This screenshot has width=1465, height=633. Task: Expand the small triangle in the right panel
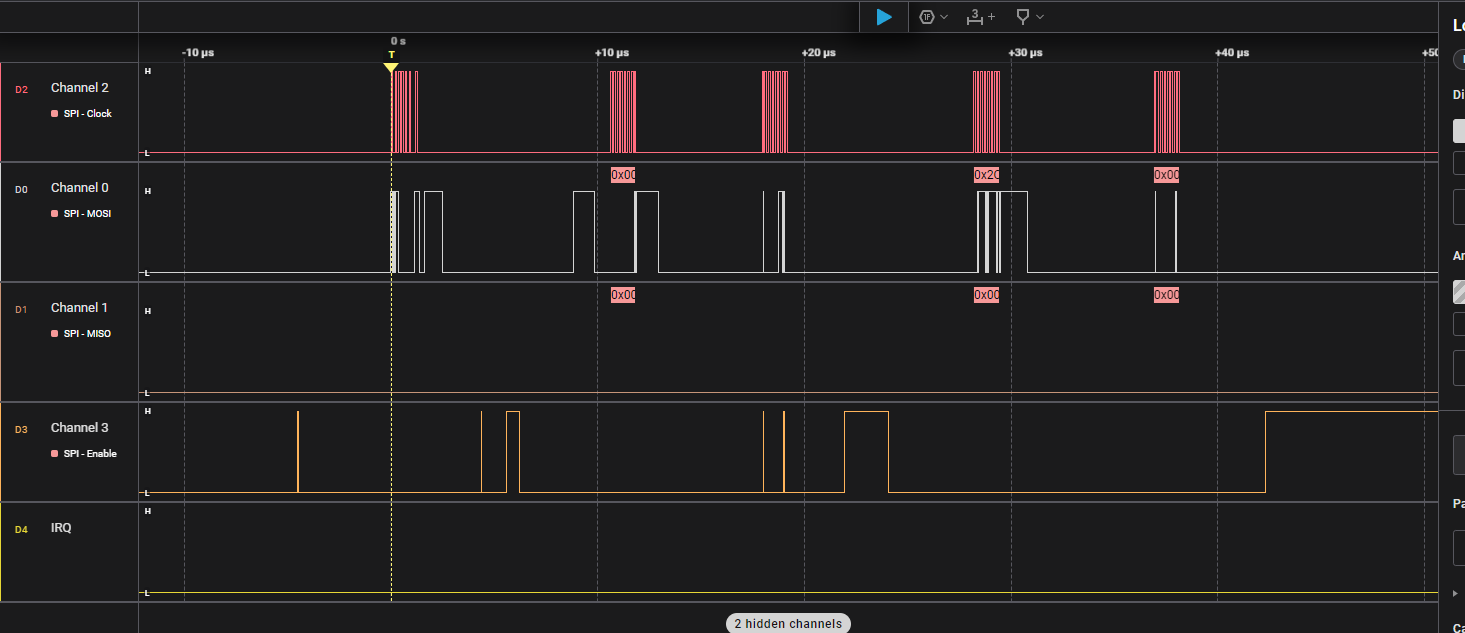click(x=1455, y=593)
